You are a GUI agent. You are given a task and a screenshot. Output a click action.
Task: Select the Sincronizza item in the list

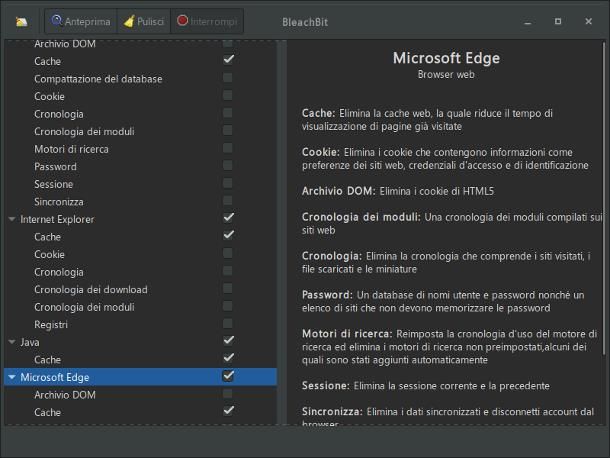tap(59, 202)
